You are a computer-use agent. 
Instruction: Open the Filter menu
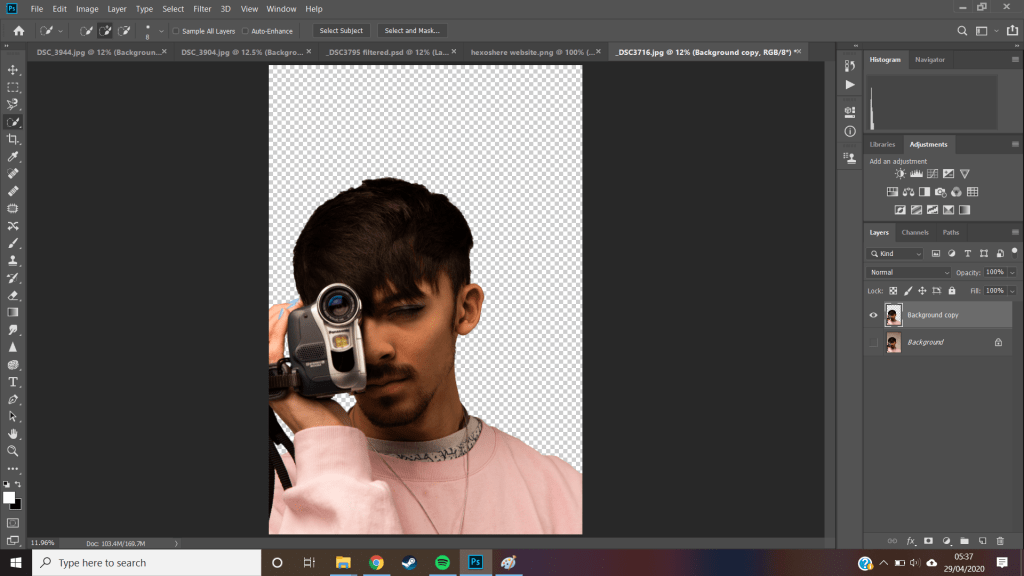[x=202, y=9]
